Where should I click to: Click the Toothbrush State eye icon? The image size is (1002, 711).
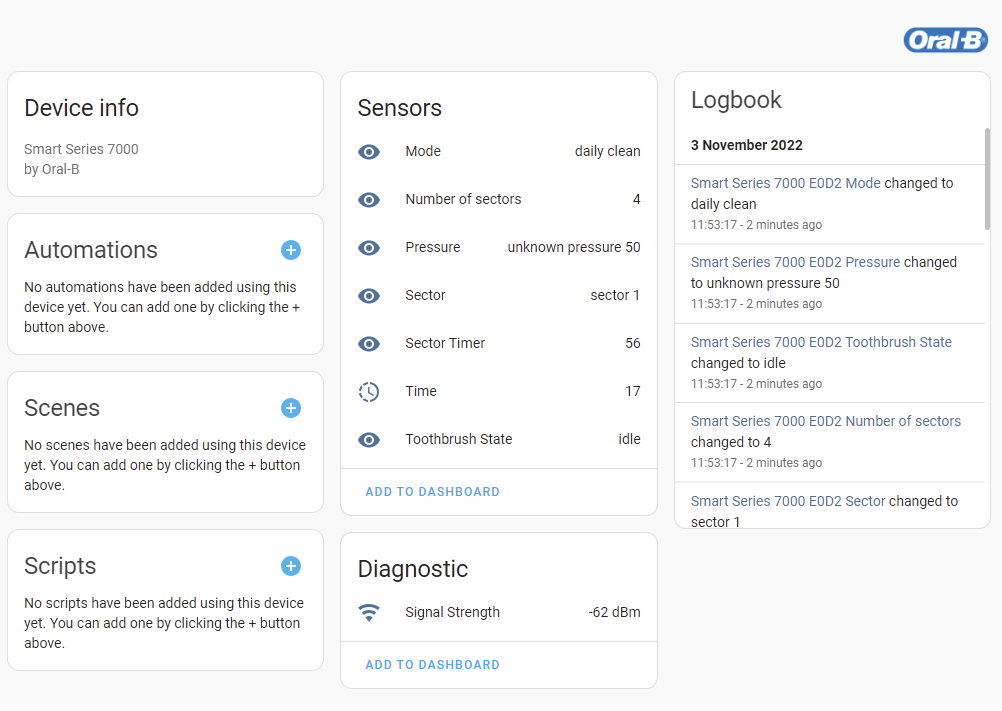click(x=369, y=439)
